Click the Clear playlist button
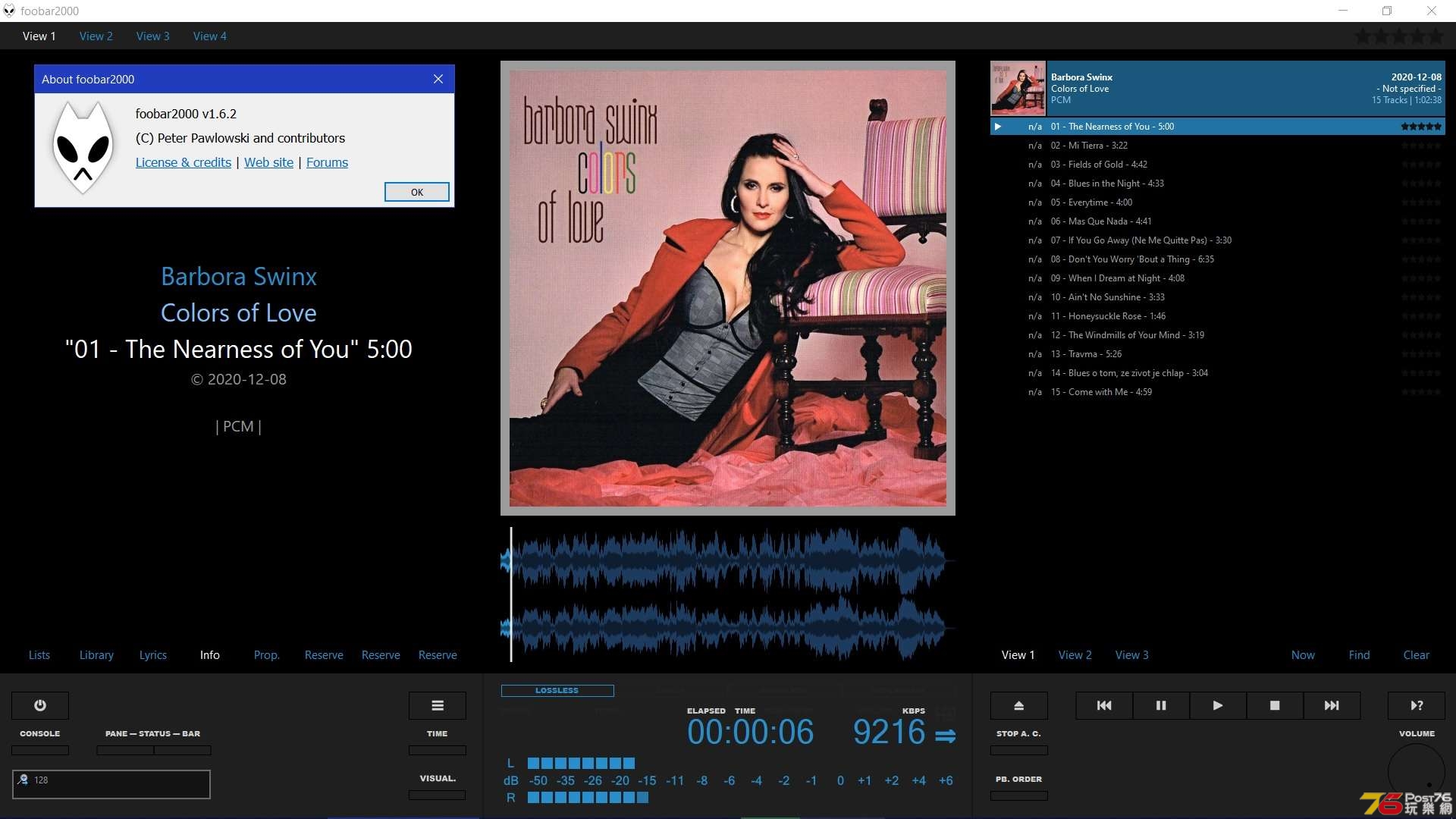The width and height of the screenshot is (1456, 819). pos(1416,655)
